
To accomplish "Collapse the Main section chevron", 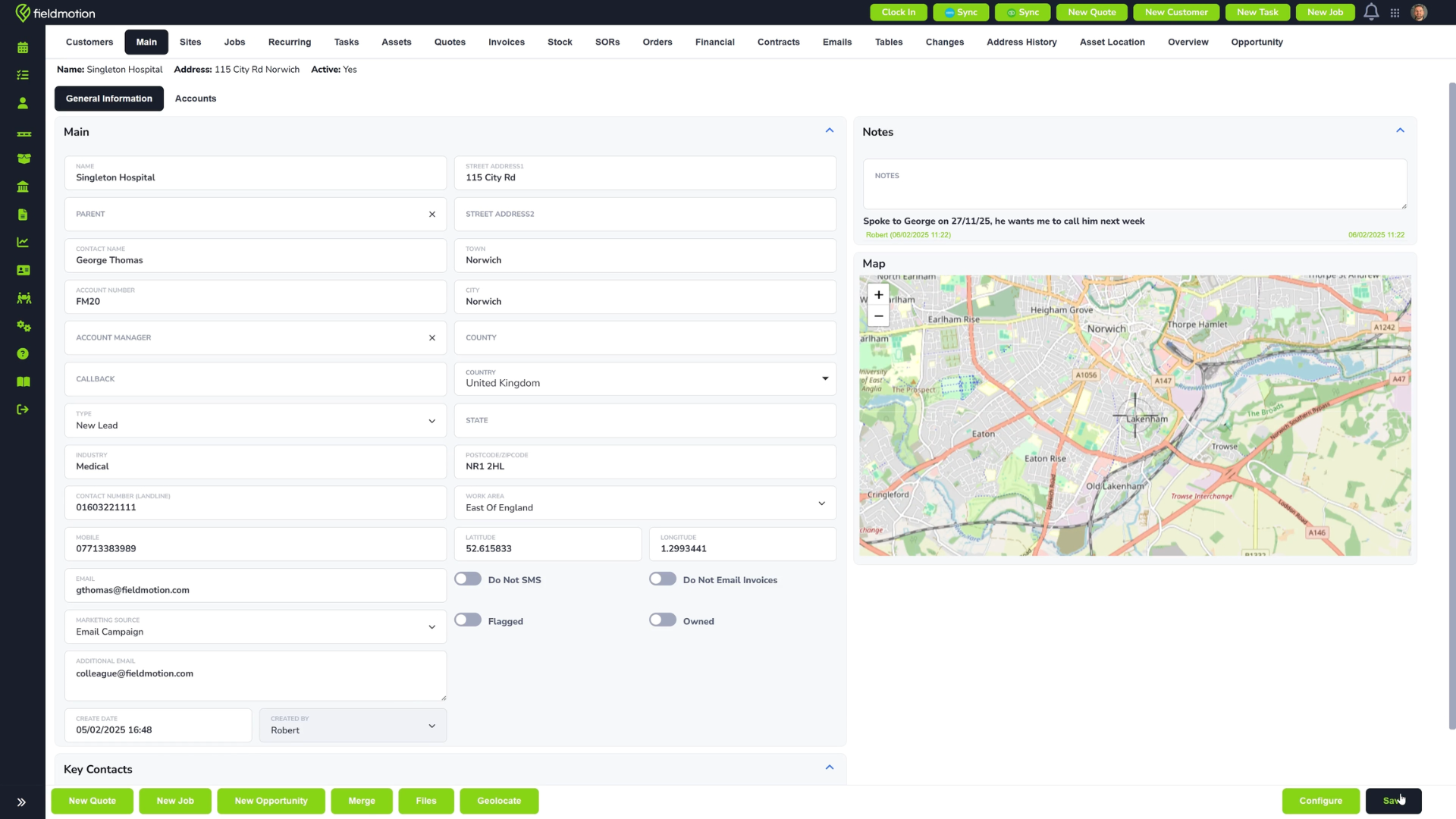I will [x=830, y=130].
